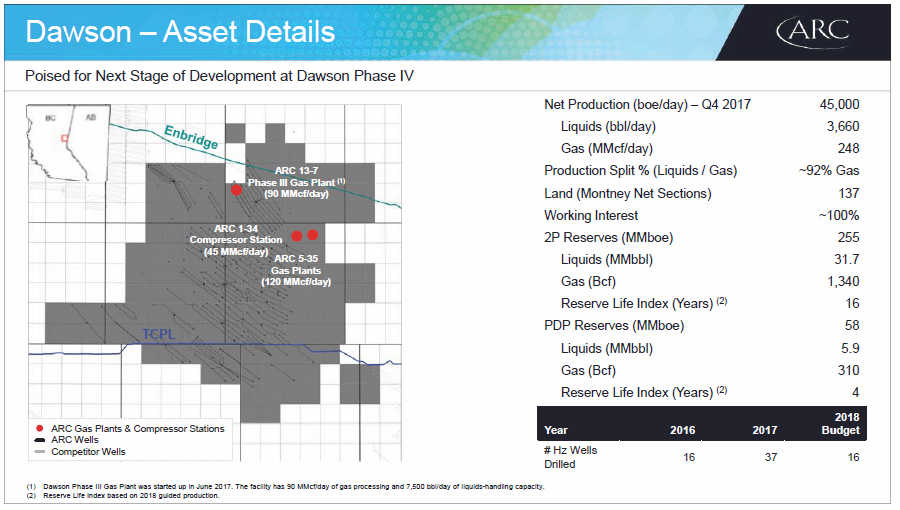900x510 pixels.
Task: Click 'ARC Gas Plants & Compressor Stations' legend text
Action: pyautogui.click(x=138, y=429)
